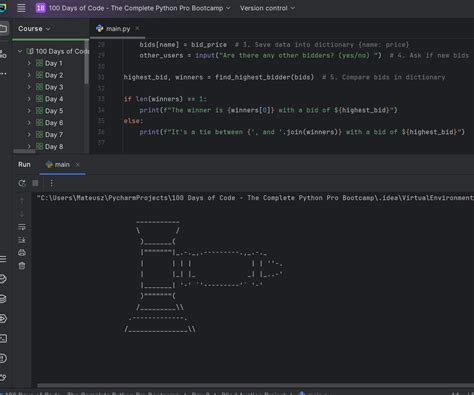Open the main hamburger menu
474x395 pixels.
click(21, 8)
